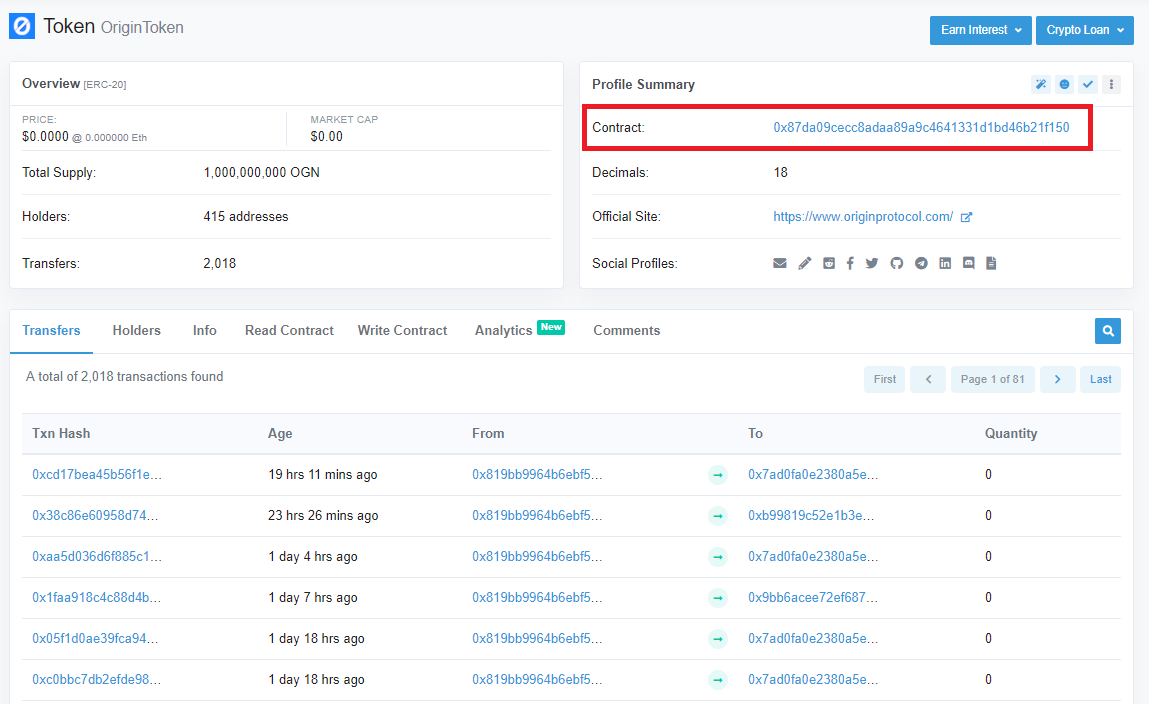1149x704 pixels.
Task: Open the Telegram social profile icon
Action: tap(921, 263)
